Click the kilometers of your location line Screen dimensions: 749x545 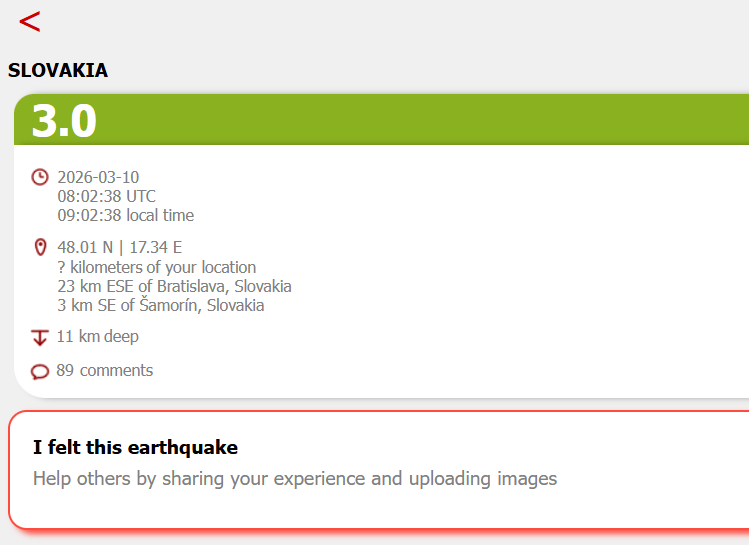pos(157,267)
